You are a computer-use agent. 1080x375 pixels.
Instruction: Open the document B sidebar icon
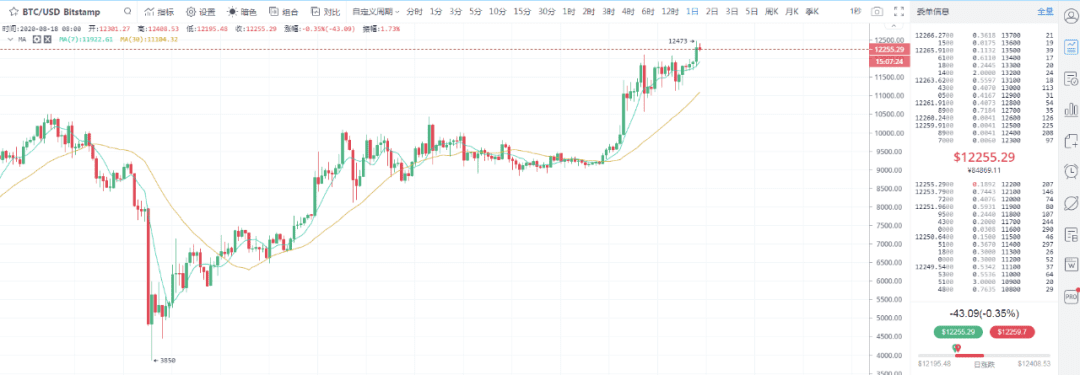tap(1071, 234)
